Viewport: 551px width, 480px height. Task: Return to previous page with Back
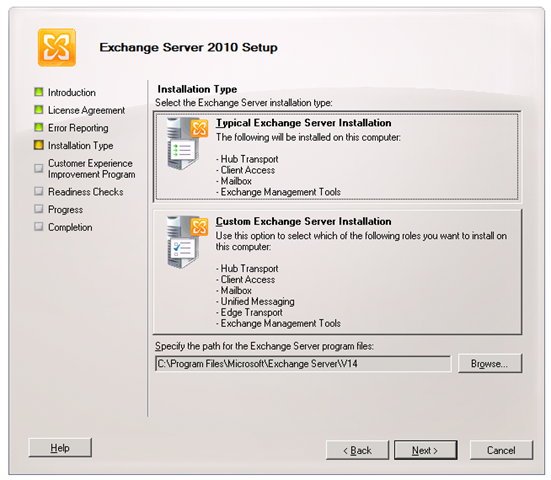click(x=357, y=450)
